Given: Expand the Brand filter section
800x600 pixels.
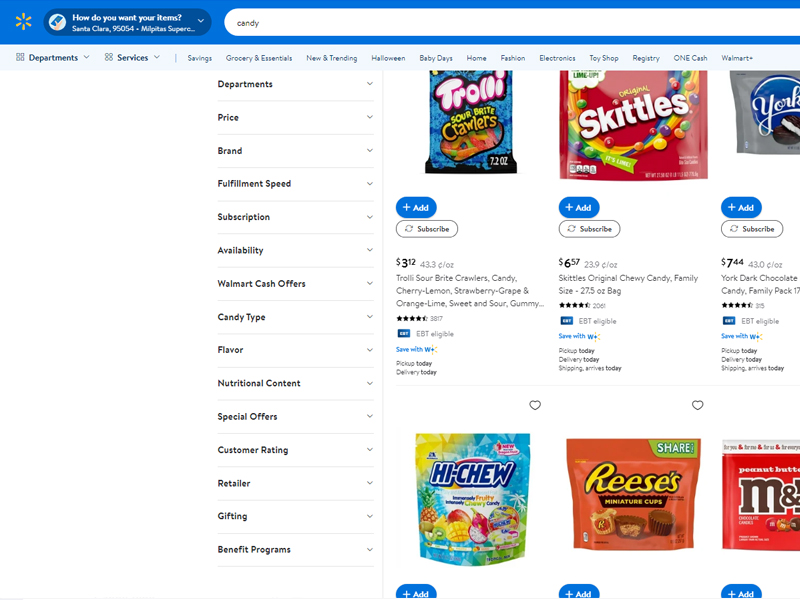Looking at the screenshot, I should pyautogui.click(x=295, y=151).
